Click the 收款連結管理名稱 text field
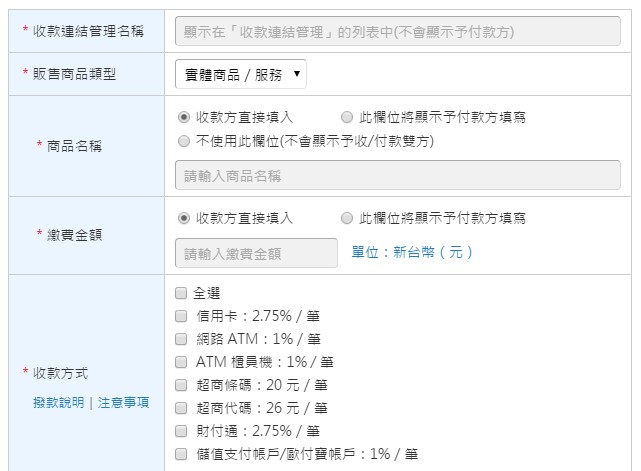The image size is (641, 471). pos(397,31)
